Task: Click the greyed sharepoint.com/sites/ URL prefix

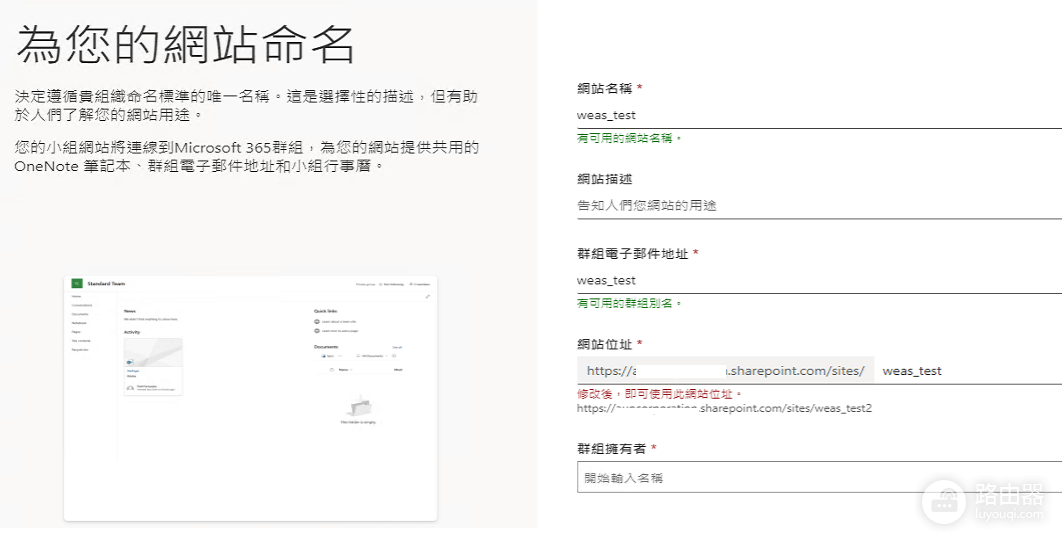Action: coord(725,371)
